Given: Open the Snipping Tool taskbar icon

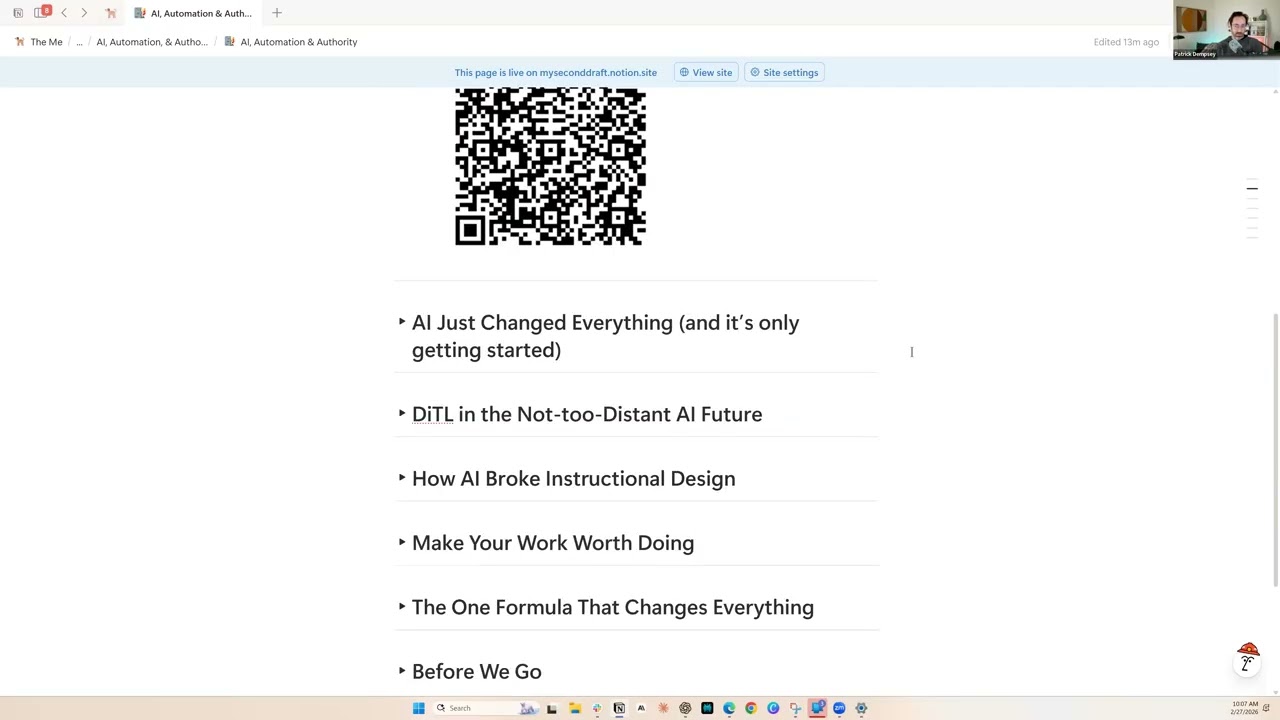Looking at the screenshot, I should click(x=795, y=708).
